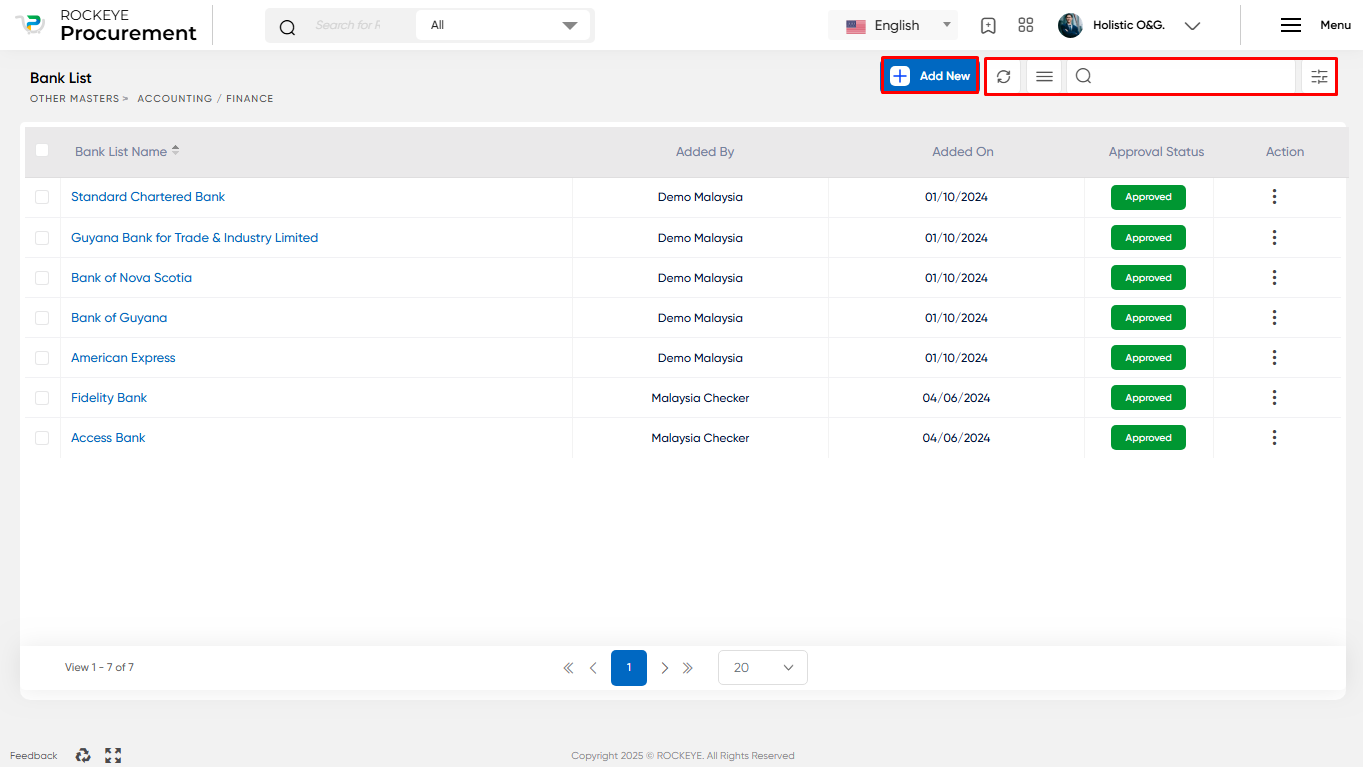Viewport: 1363px width, 767px height.
Task: Click 04/06/2024 date in Access Bank row
Action: tap(956, 438)
